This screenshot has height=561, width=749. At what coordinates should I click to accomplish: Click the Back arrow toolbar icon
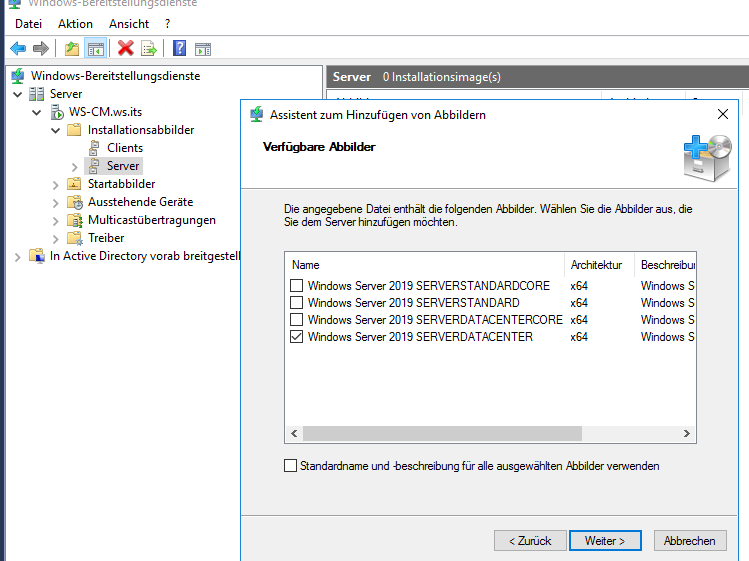(x=18, y=48)
